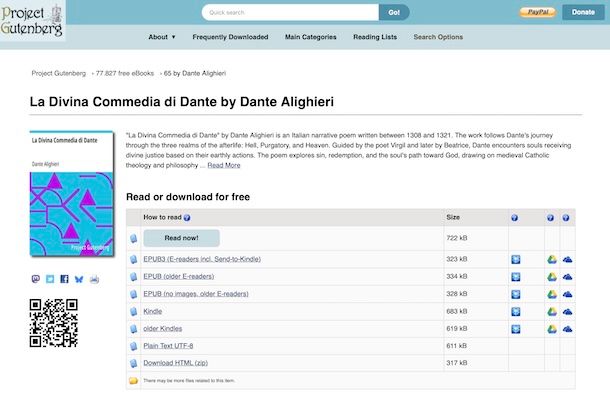Click the Donate button

click(x=583, y=12)
